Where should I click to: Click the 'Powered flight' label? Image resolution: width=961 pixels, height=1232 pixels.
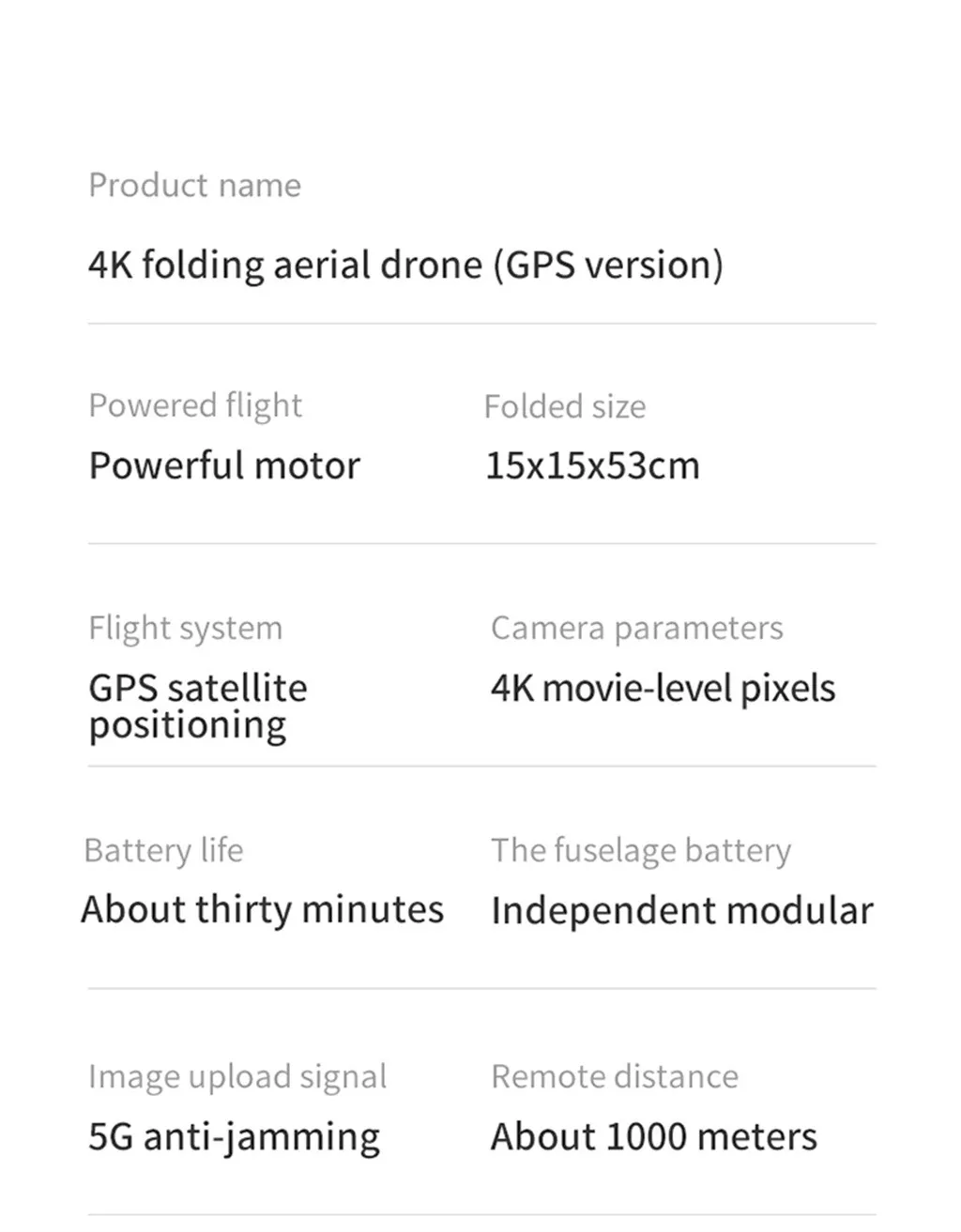click(x=195, y=406)
